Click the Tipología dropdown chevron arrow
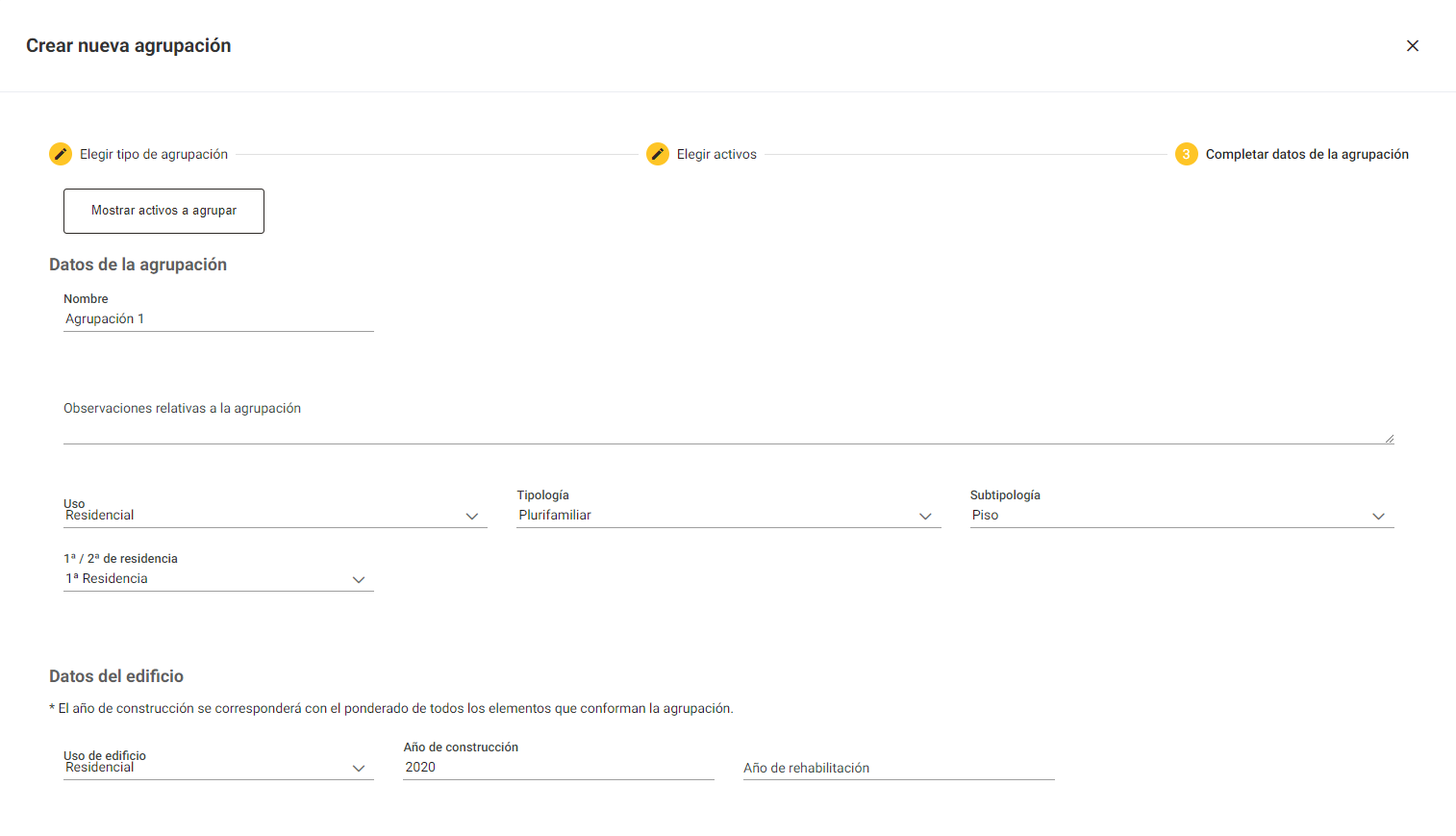This screenshot has height=836, width=1456. tap(925, 517)
